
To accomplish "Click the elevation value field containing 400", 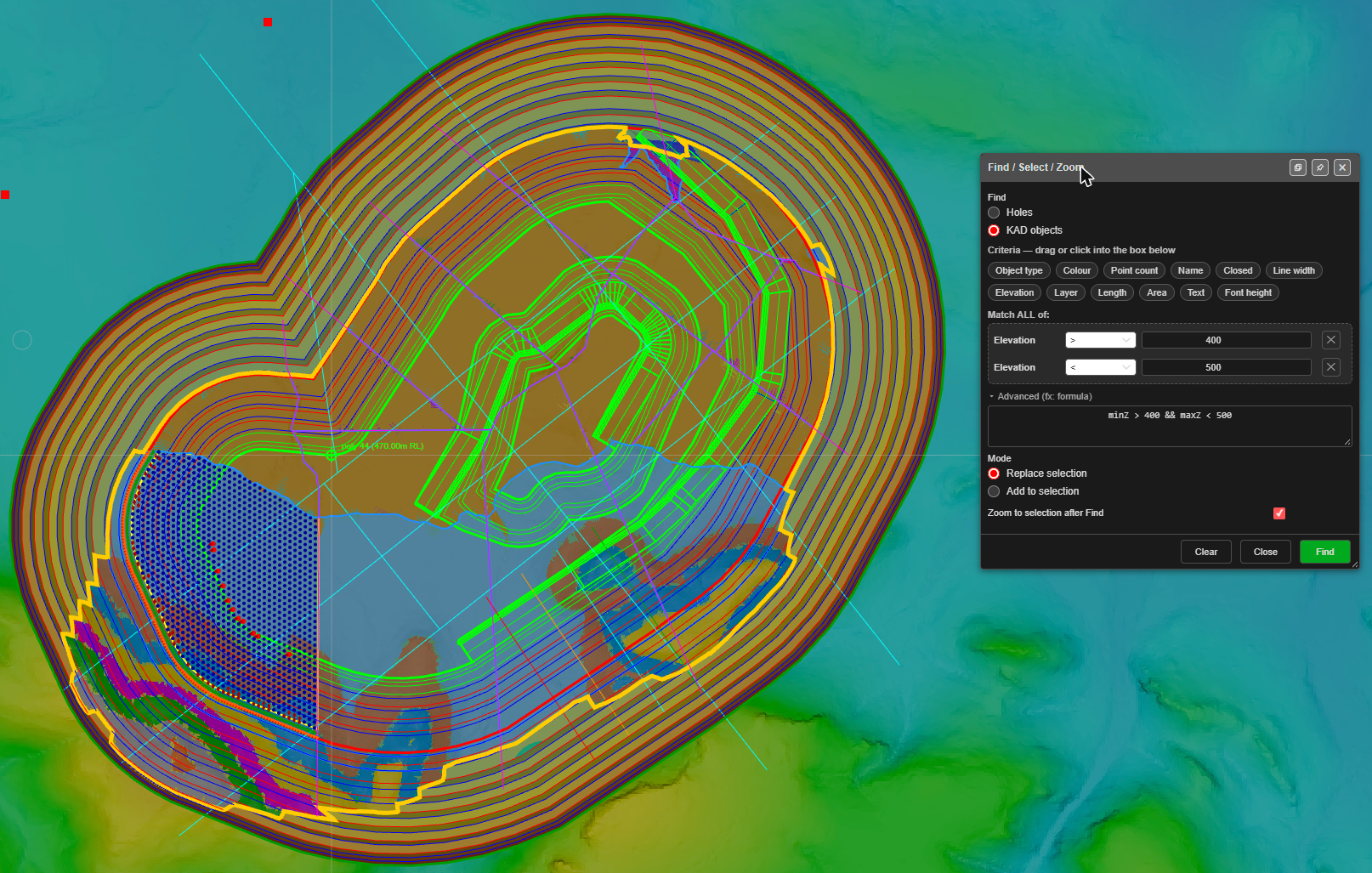I will (1226, 340).
